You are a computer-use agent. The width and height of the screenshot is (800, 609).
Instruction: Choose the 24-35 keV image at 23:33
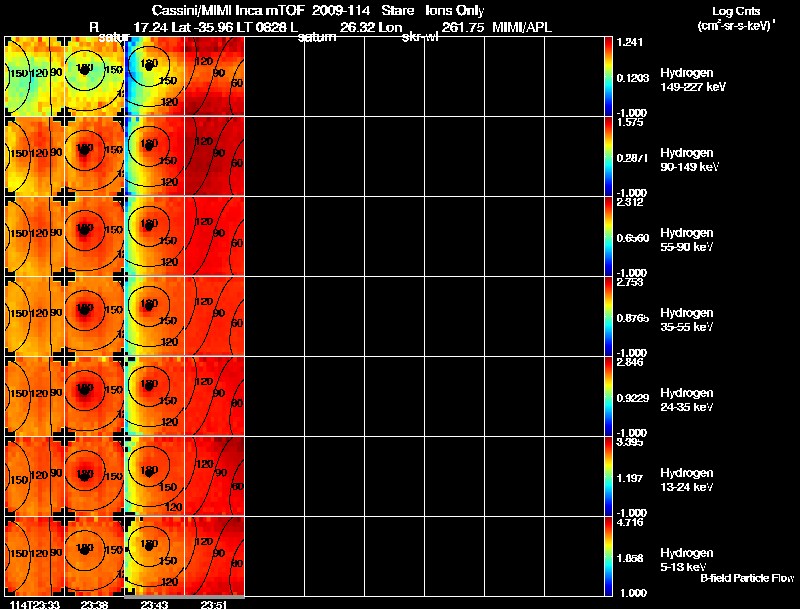tap(34, 397)
